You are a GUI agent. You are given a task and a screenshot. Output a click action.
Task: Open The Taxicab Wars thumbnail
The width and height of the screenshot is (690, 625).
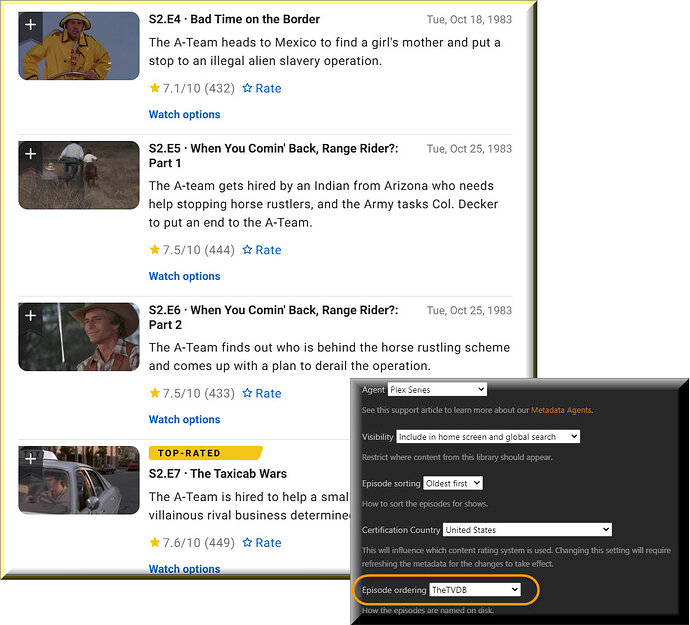tap(79, 480)
